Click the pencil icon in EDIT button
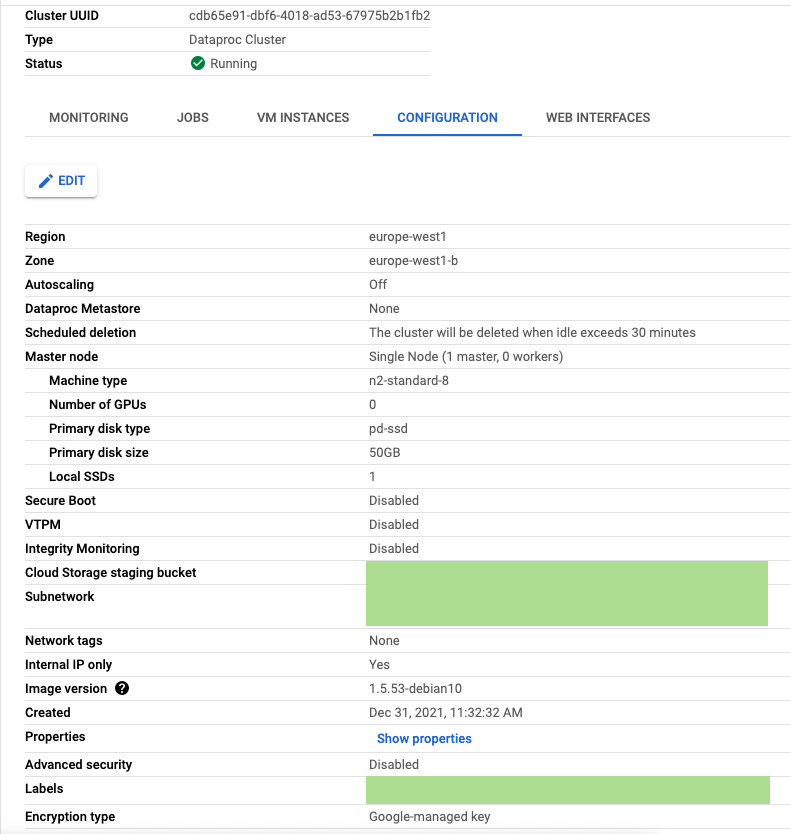 pyautogui.click(x=45, y=181)
